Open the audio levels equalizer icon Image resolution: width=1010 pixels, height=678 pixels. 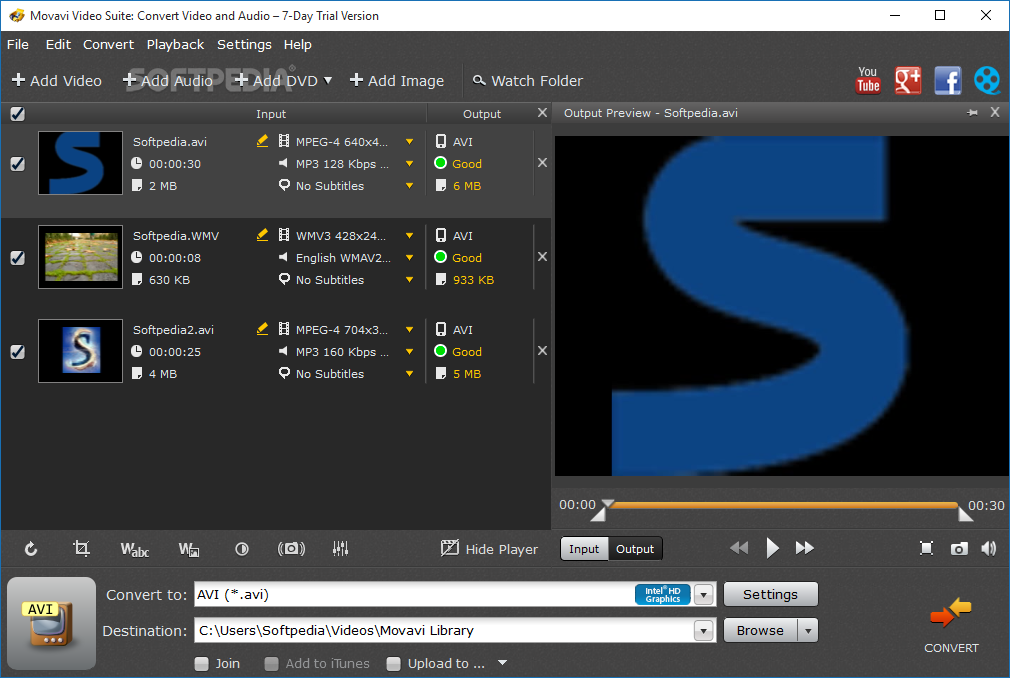point(340,549)
